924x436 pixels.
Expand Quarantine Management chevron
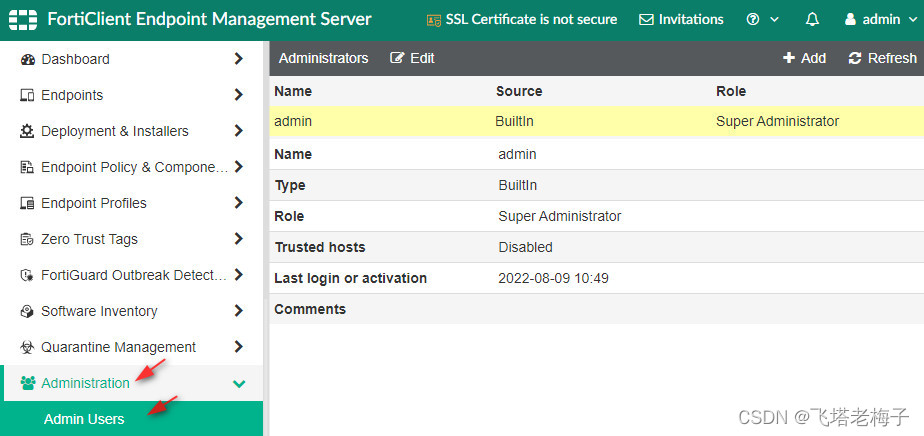(239, 346)
